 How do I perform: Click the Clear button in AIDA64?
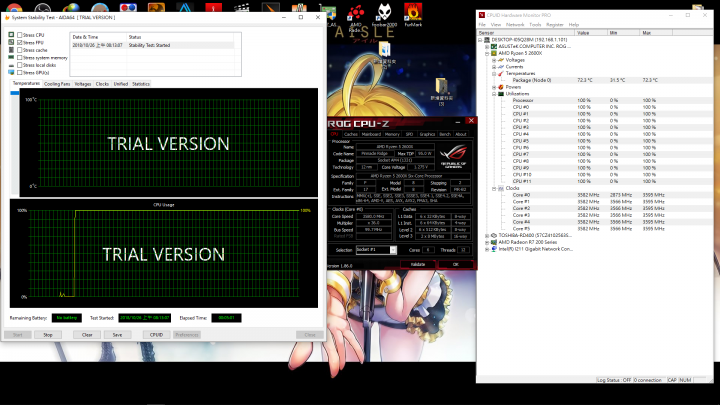pos(87,335)
